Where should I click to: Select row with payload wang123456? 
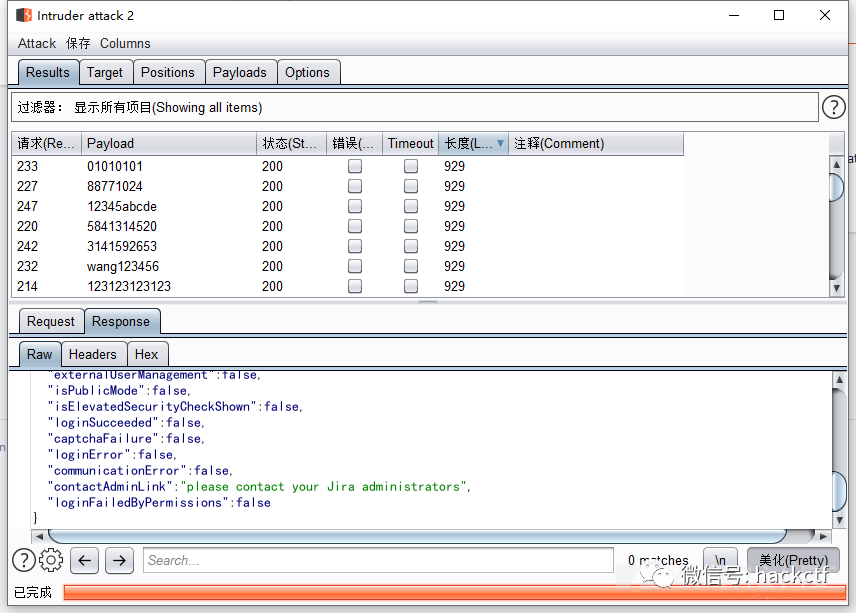pyautogui.click(x=347, y=266)
